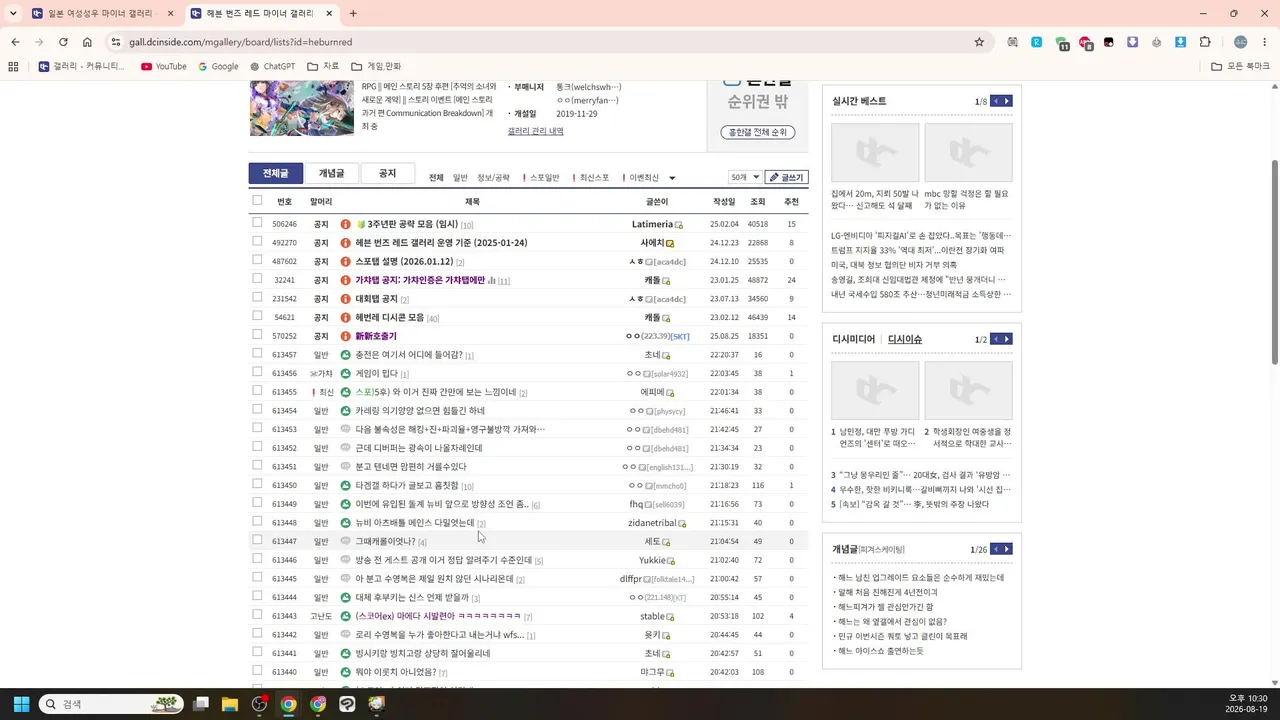Image resolution: width=1280 pixels, height=720 pixels.
Task: Open the Chrome extensions puzzle icon
Action: point(1205,42)
